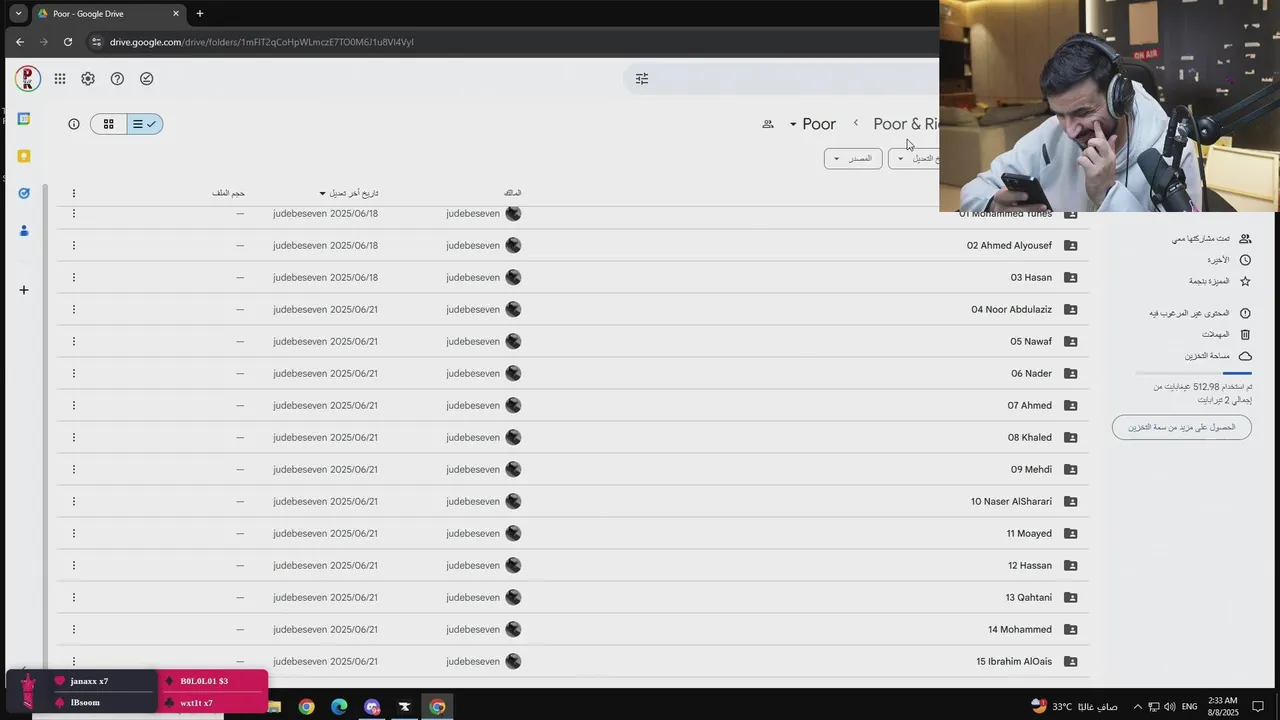Click owner avatar in 06 Nader row
The image size is (1280, 720).
[513, 373]
